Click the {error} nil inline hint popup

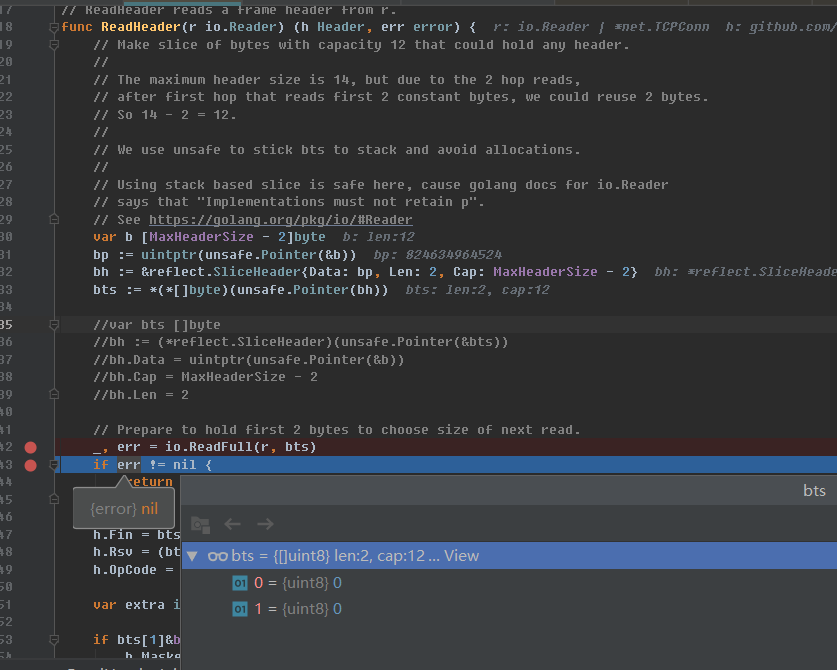click(x=123, y=508)
